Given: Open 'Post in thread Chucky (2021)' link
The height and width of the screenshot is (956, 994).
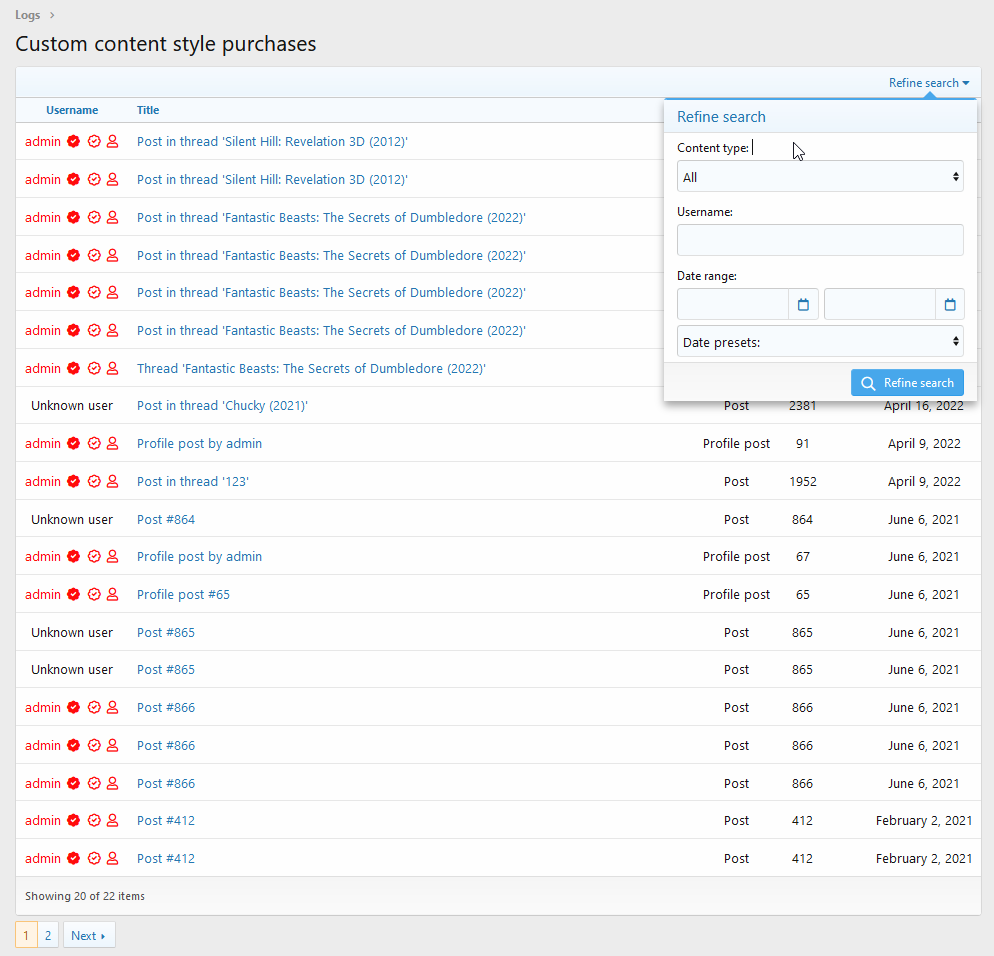Looking at the screenshot, I should (x=222, y=406).
